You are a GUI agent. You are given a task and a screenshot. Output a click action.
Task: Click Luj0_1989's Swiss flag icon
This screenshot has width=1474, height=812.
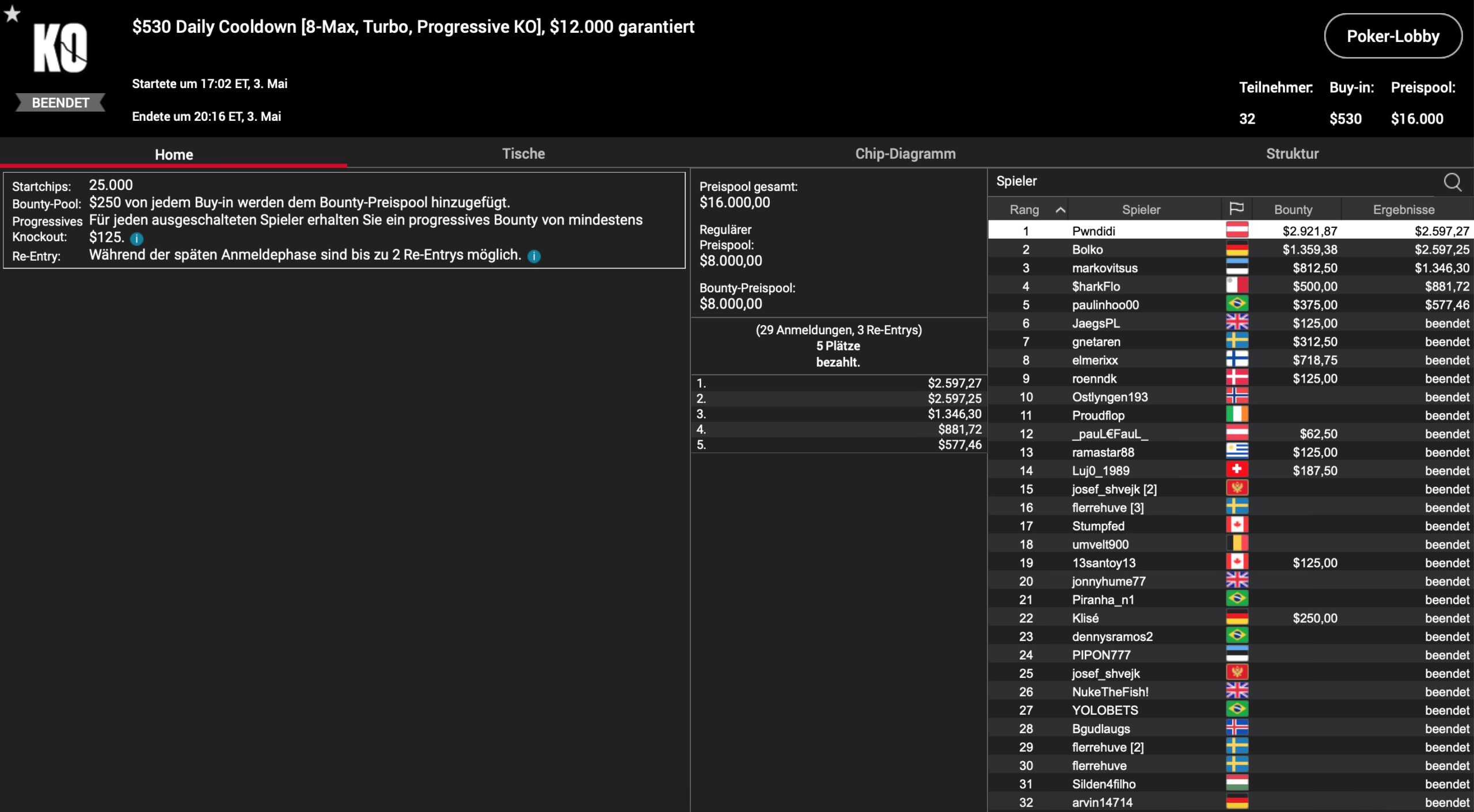coord(1237,470)
